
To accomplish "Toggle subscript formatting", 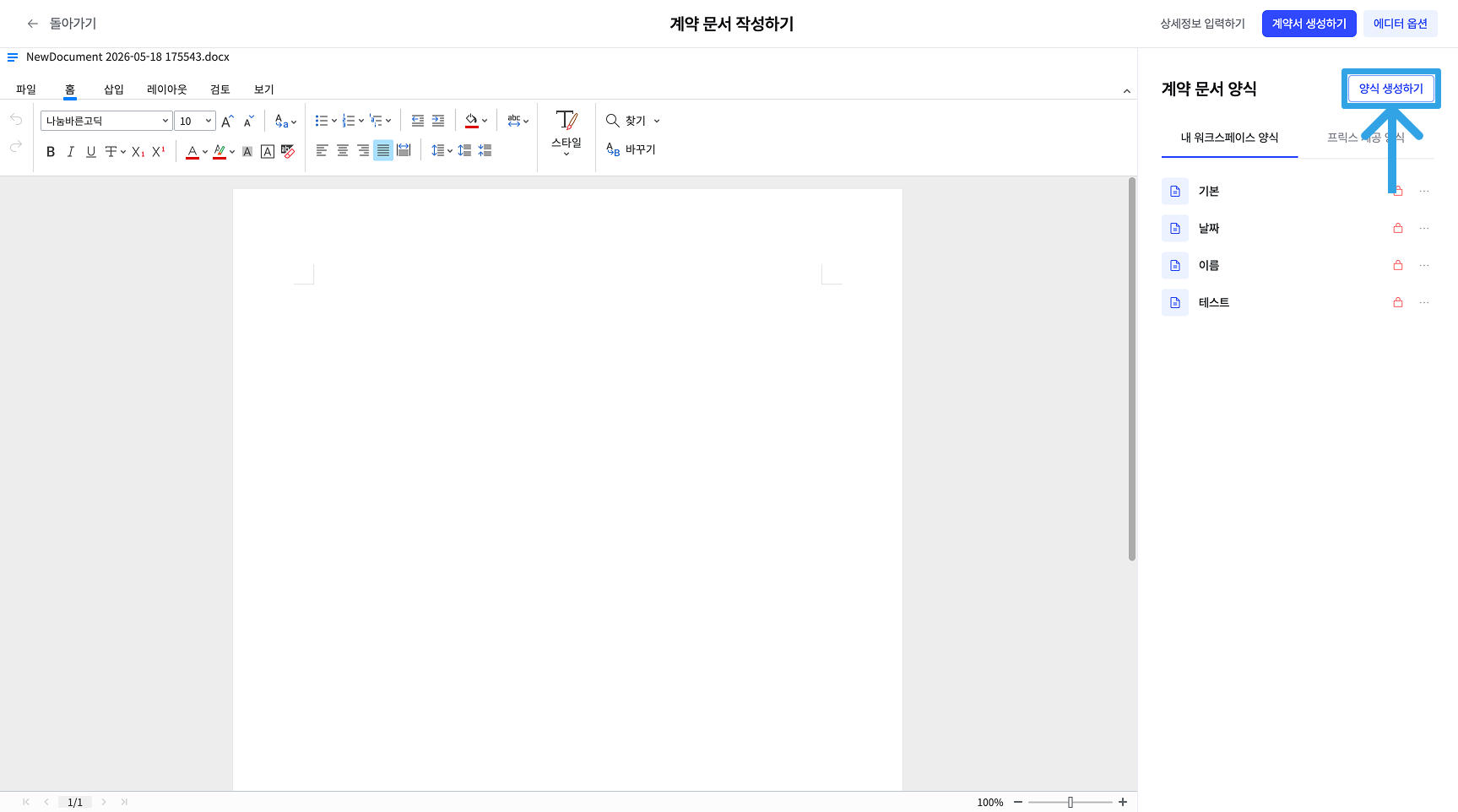I will tap(138, 152).
